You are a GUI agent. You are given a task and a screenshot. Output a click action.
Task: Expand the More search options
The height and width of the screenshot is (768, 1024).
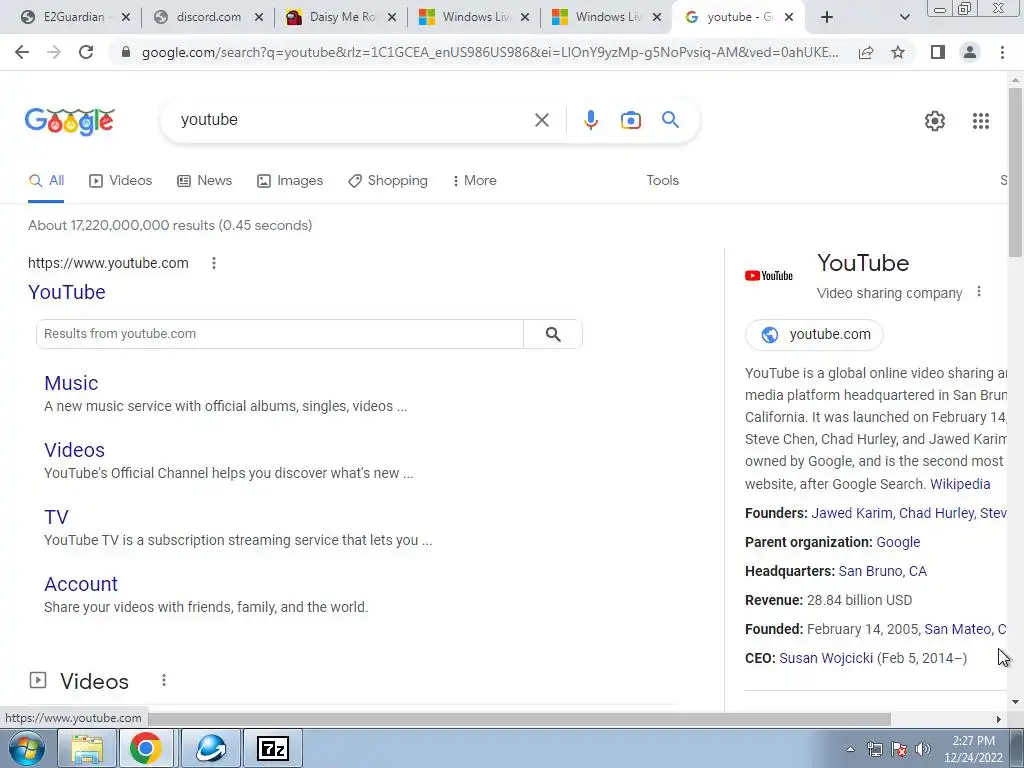point(475,181)
